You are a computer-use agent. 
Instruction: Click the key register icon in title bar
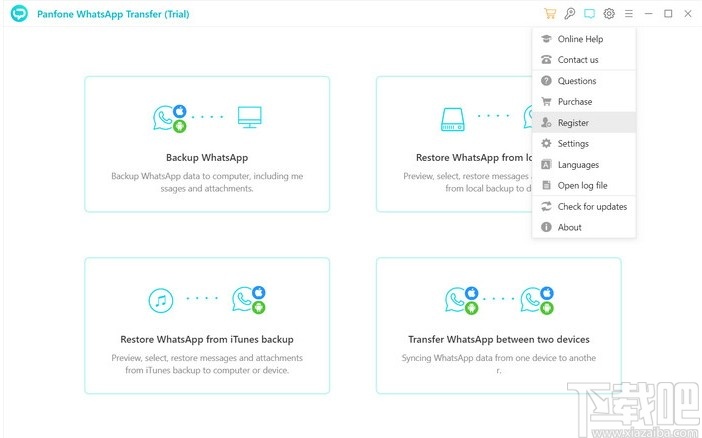click(569, 13)
